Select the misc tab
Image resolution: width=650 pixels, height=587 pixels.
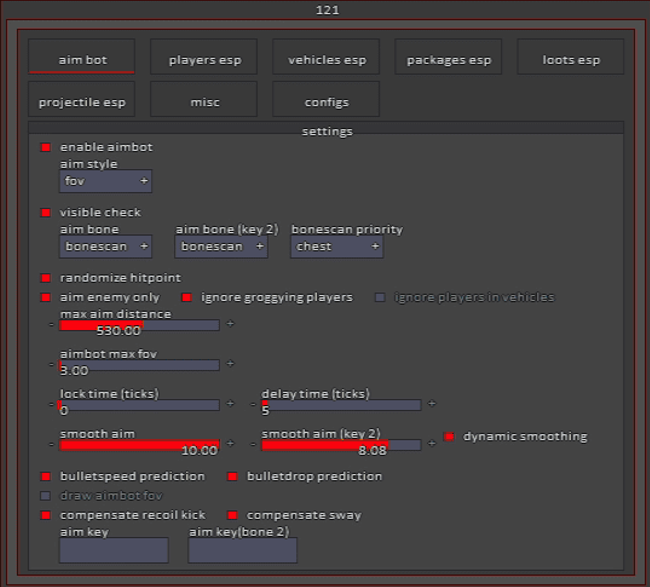(x=204, y=101)
